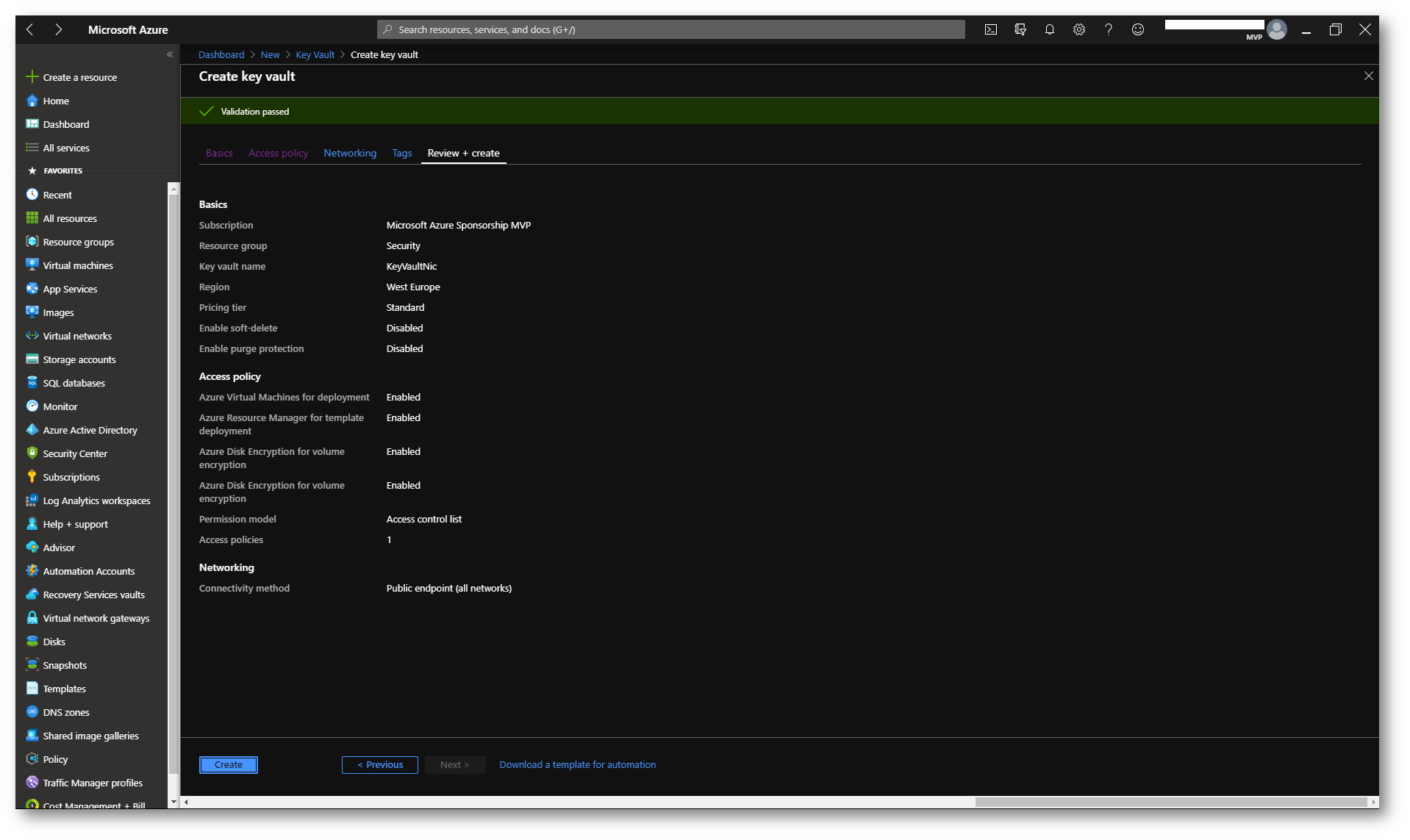Open Home in sidebar

pyautogui.click(x=56, y=101)
